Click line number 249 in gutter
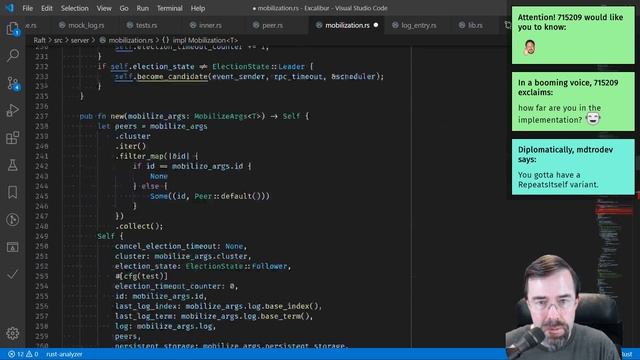 42,236
